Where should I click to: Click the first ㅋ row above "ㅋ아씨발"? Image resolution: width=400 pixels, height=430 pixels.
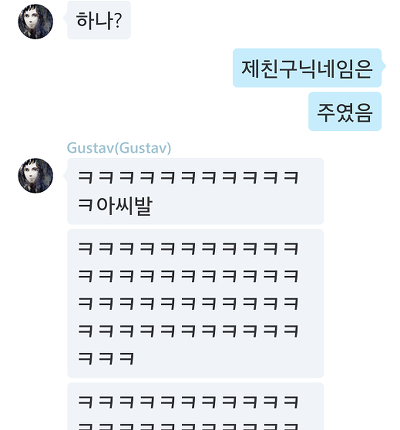coord(188,177)
